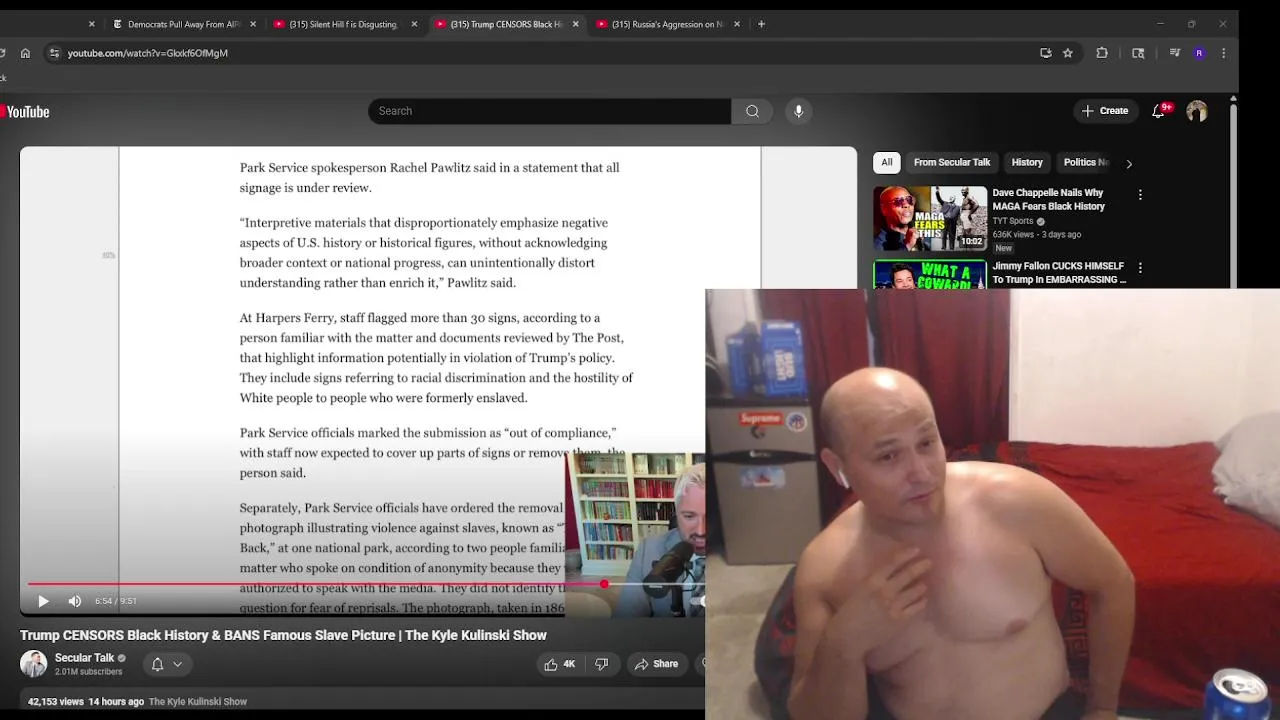Open TYT Sports channel link
Image resolution: width=1280 pixels, height=720 pixels.
tap(1013, 221)
